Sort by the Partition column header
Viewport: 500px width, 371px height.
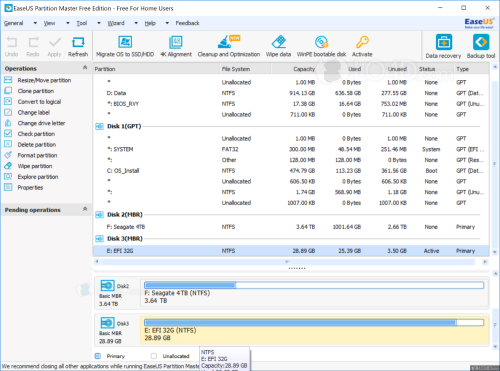[x=156, y=69]
